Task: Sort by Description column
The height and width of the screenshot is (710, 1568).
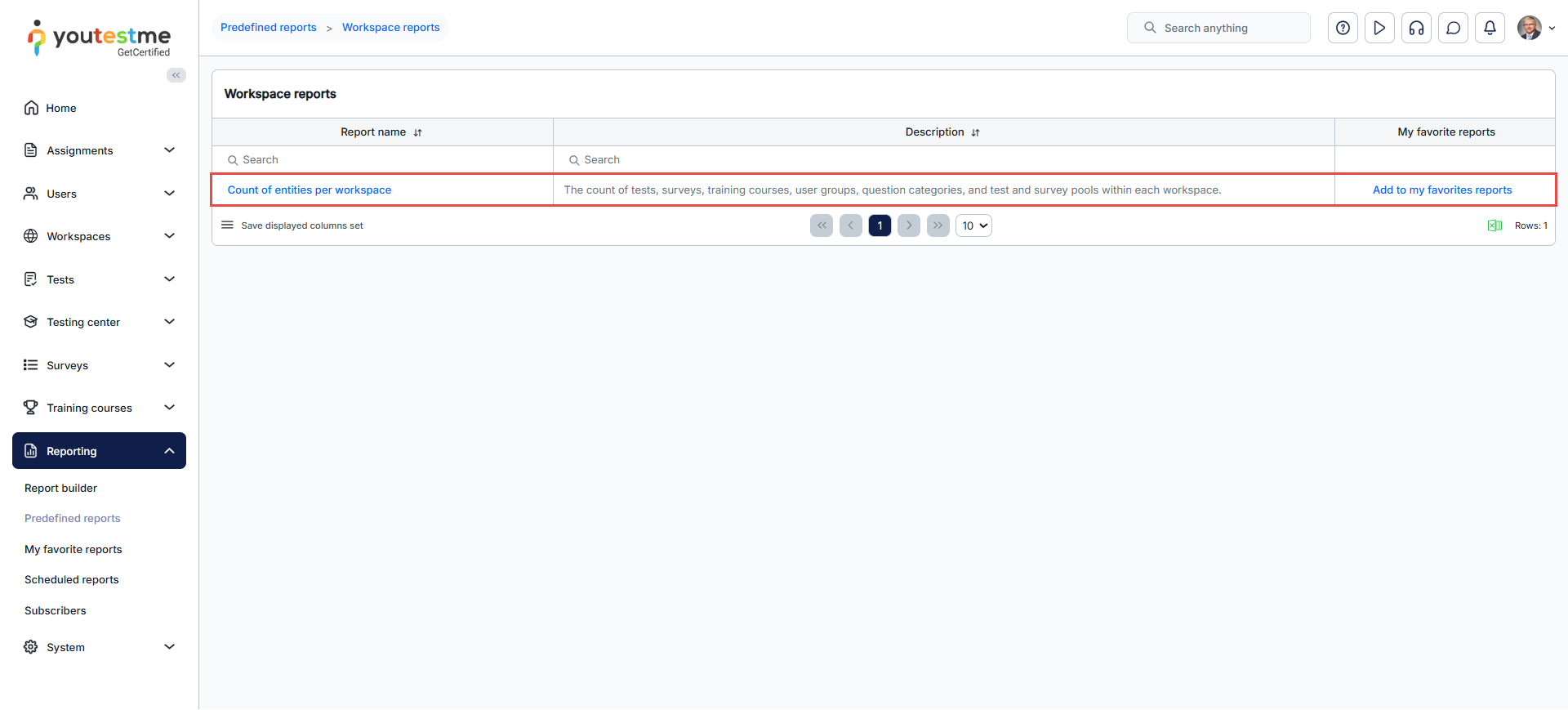Action: coord(975,132)
